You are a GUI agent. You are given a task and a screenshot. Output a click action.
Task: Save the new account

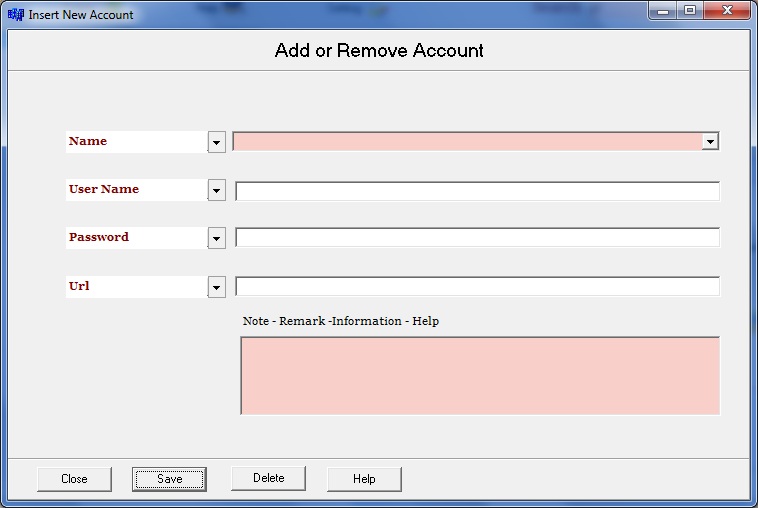pyautogui.click(x=169, y=479)
